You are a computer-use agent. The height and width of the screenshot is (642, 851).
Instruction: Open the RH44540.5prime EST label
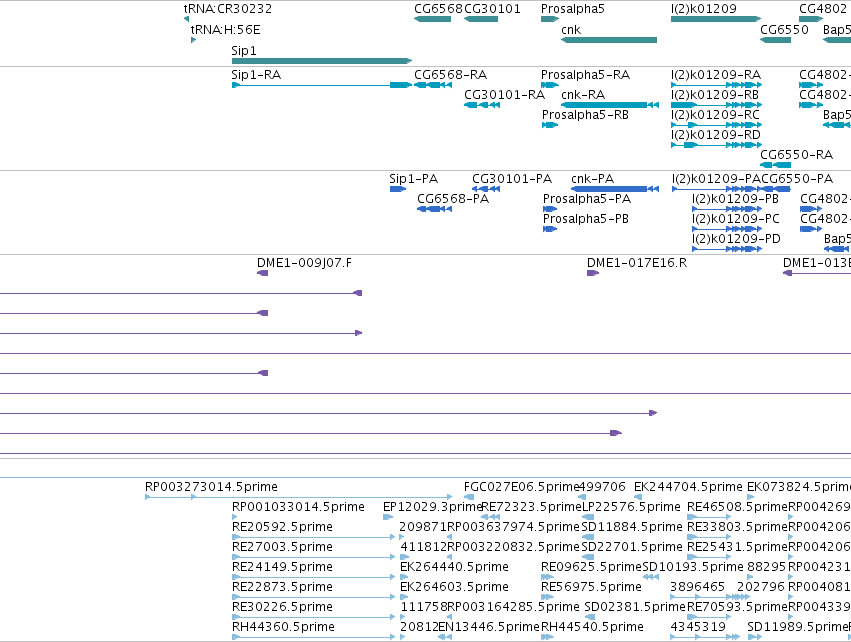[592, 627]
